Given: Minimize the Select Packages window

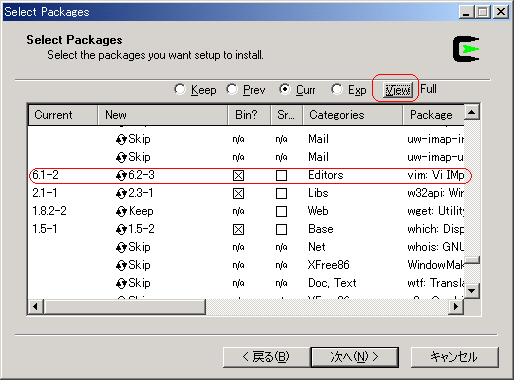Looking at the screenshot, I should 466,12.
